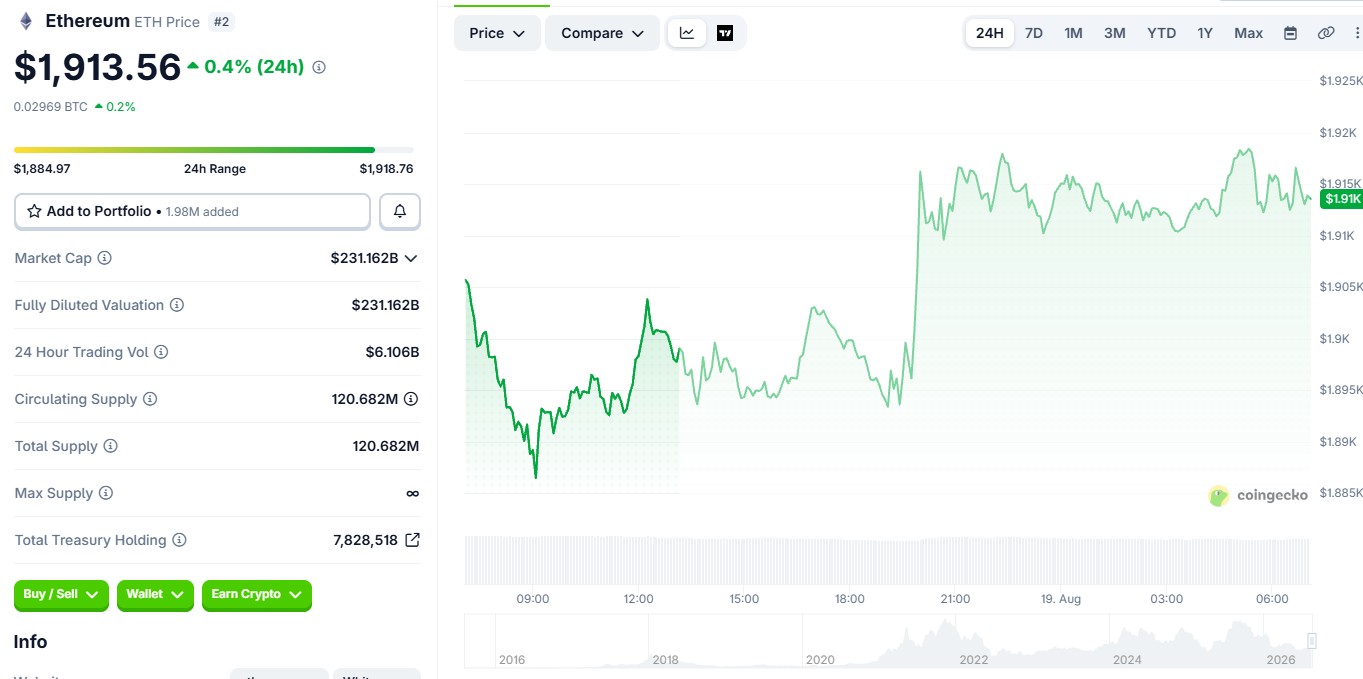The image size is (1363, 679).
Task: Click the $1,884.97 range low value
Action: coord(42,169)
